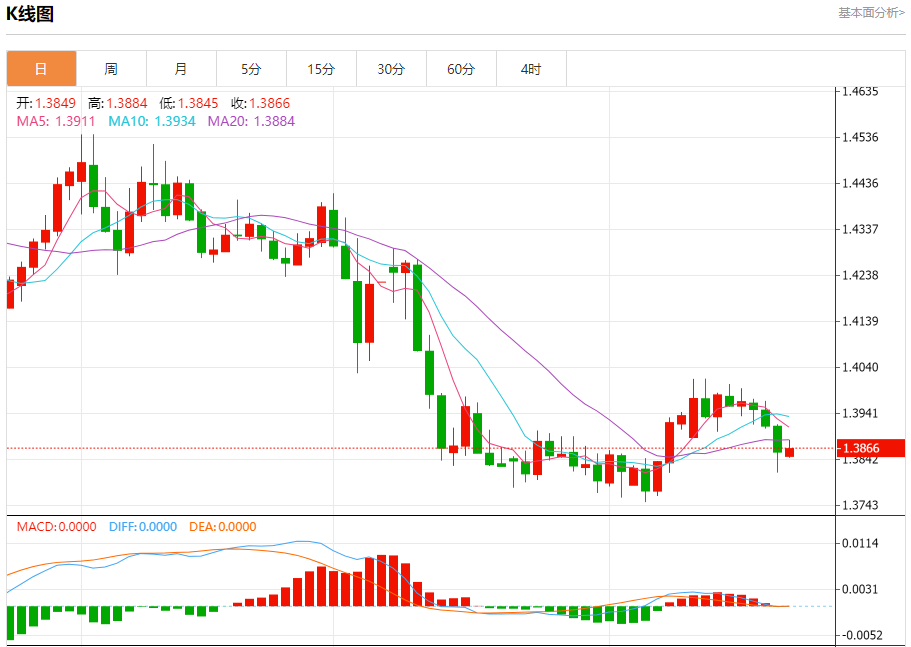The width and height of the screenshot is (911, 647).
Task: Click the 1.3941 price axis label
Action: coord(860,414)
